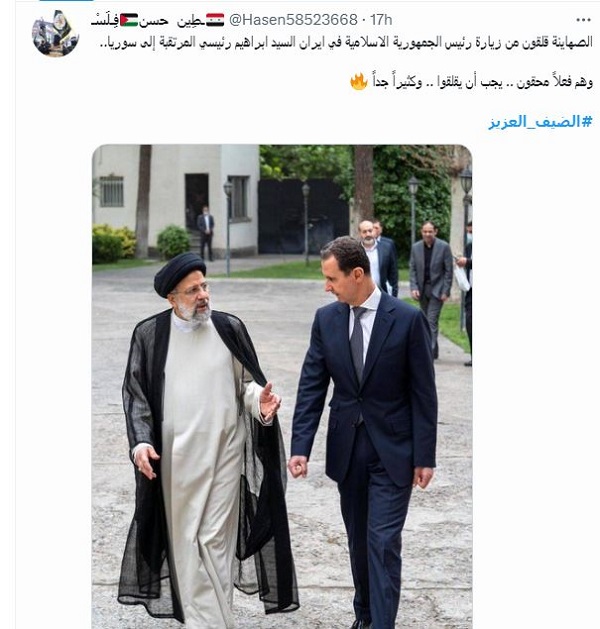Click the second tweet line beside the fire emoji

pos(482,82)
